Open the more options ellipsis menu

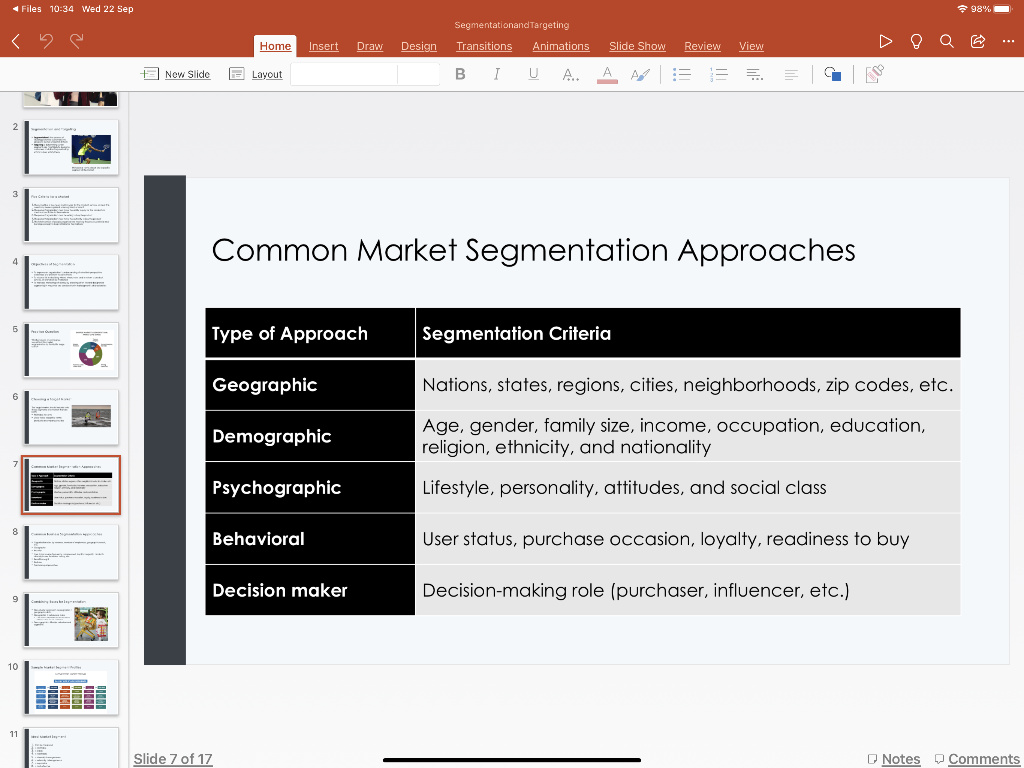pyautogui.click(x=1008, y=42)
